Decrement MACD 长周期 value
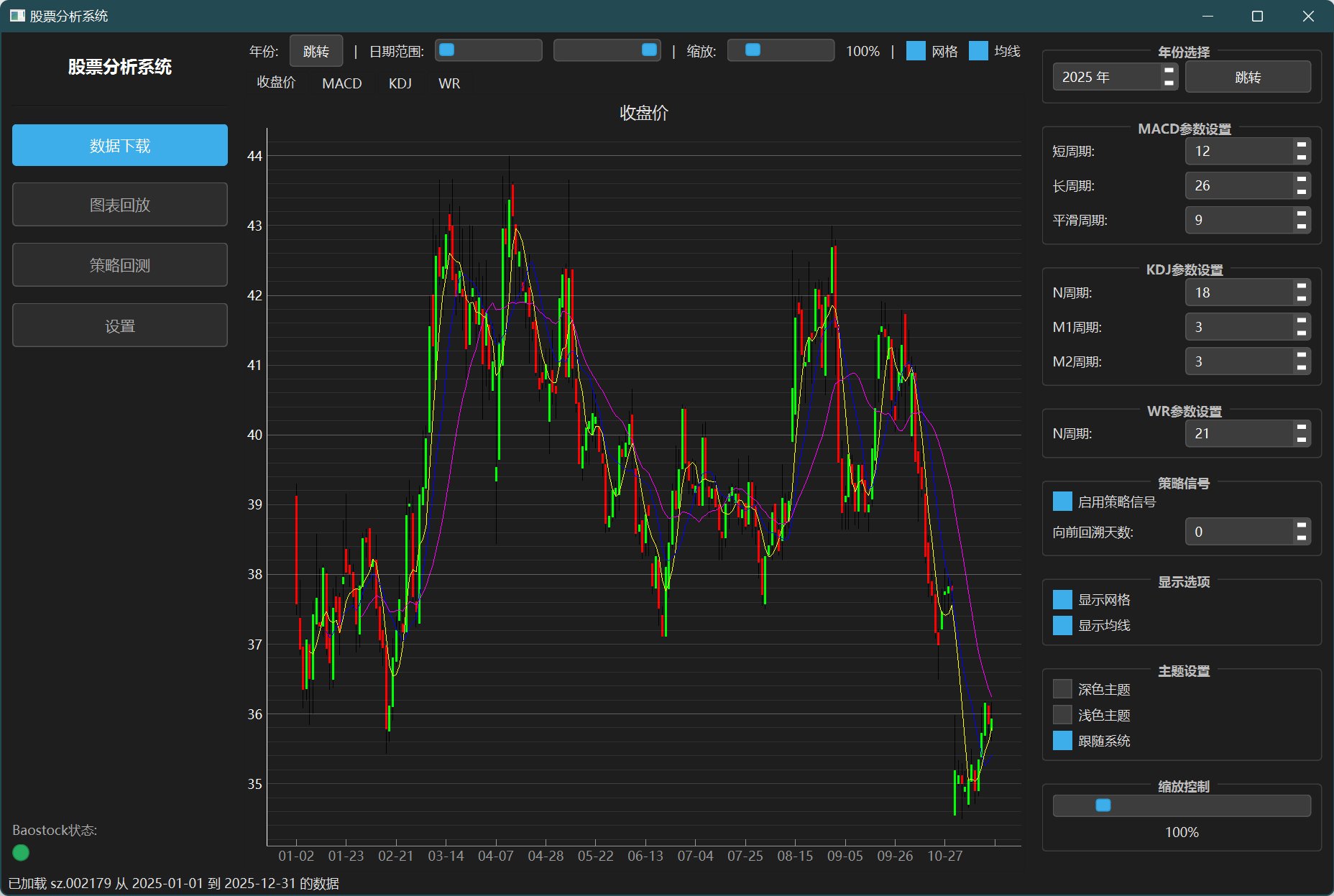 1301,192
